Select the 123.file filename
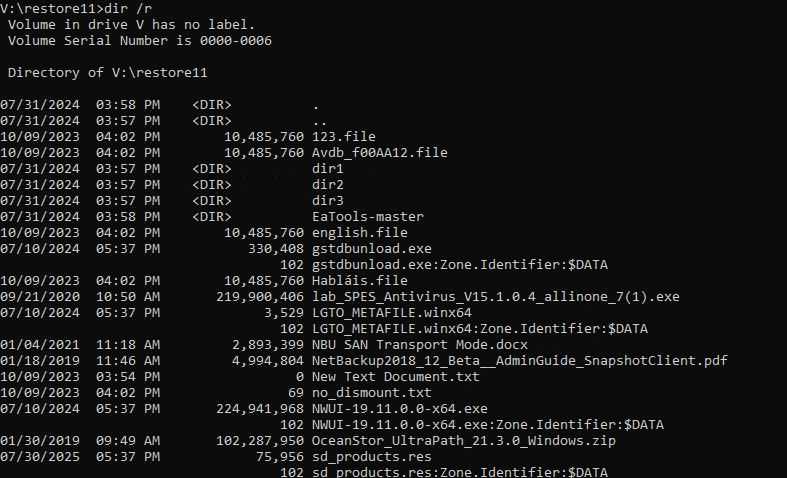This screenshot has height=478, width=787. (x=344, y=137)
